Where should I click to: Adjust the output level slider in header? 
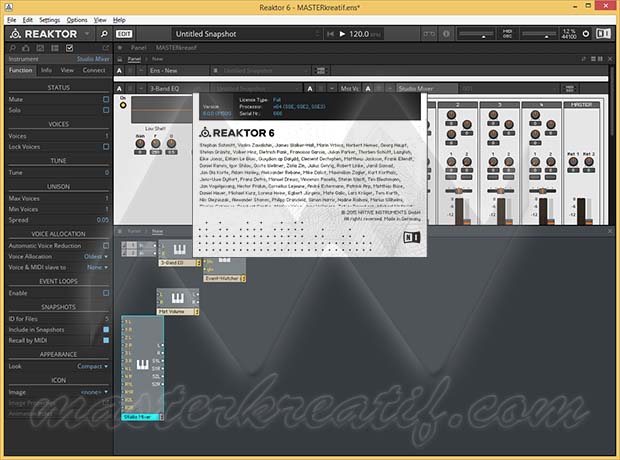(x=539, y=34)
